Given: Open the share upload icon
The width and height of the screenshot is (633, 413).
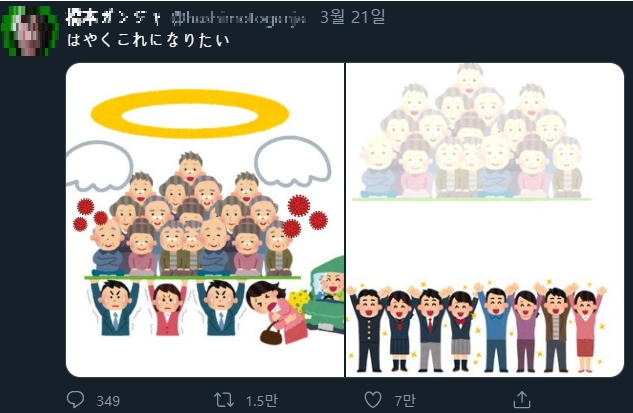Looking at the screenshot, I should click(x=522, y=399).
